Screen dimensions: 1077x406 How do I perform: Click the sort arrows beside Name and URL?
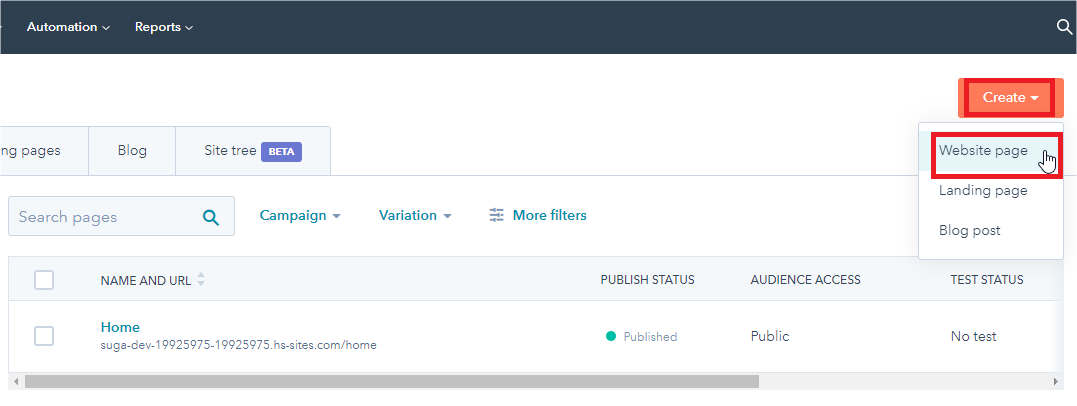[x=201, y=280]
